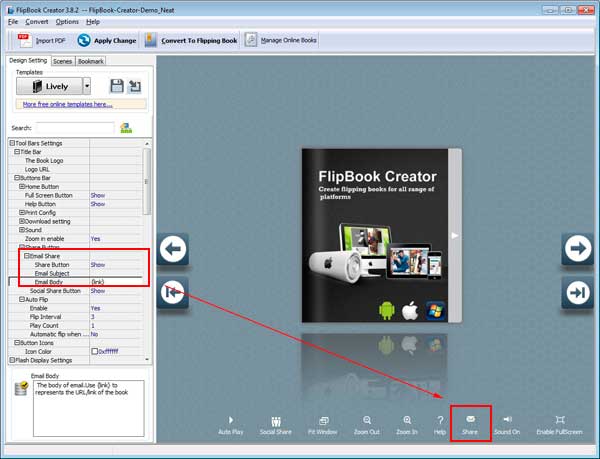Screen dimensions: 600x459
Task: Click the Flip Interval value 3
Action: (93, 317)
